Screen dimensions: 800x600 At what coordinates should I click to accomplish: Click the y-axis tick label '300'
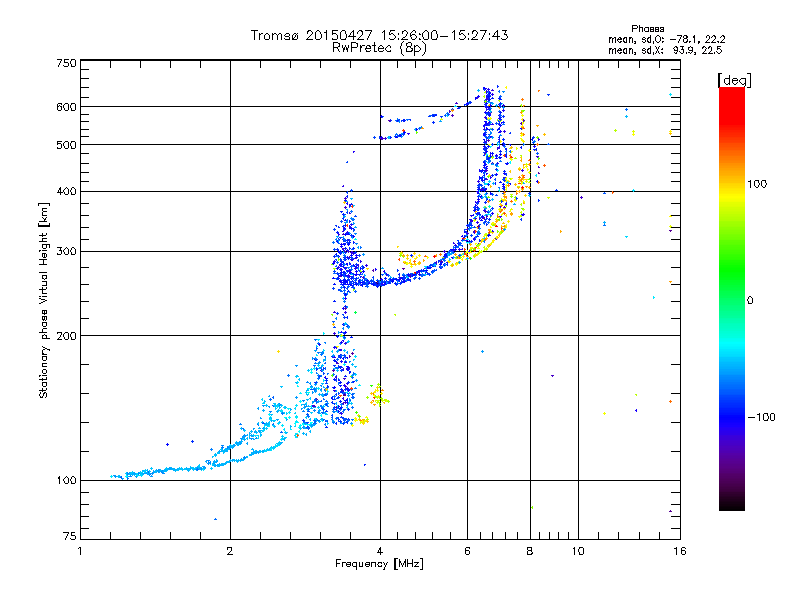67,252
